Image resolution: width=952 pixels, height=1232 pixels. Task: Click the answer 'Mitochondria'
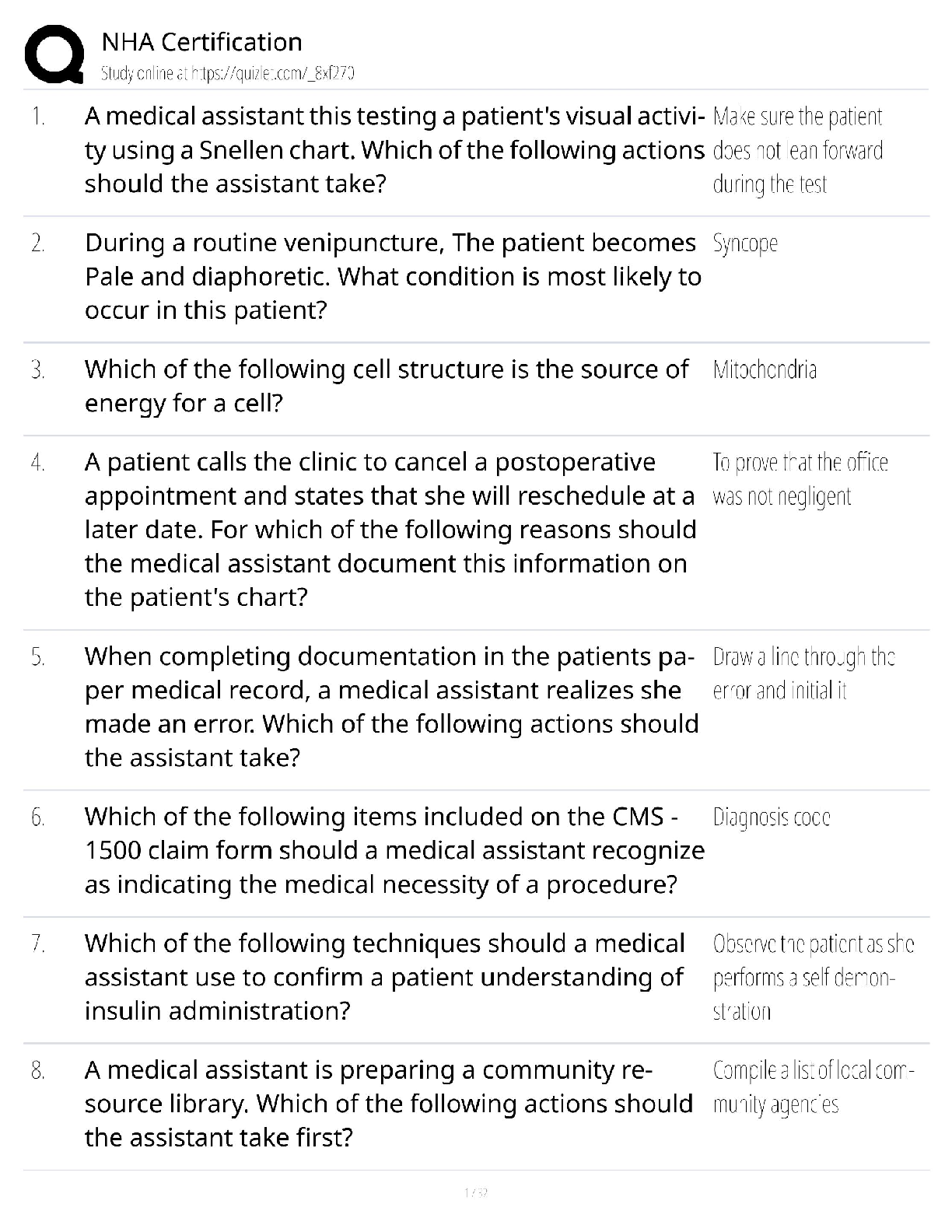[x=765, y=369]
